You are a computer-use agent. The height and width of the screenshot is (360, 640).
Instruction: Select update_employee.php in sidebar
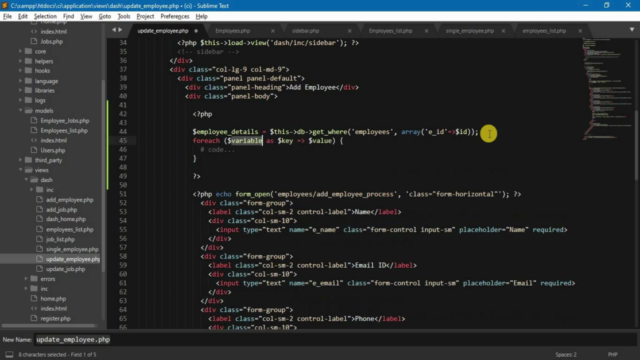73,259
